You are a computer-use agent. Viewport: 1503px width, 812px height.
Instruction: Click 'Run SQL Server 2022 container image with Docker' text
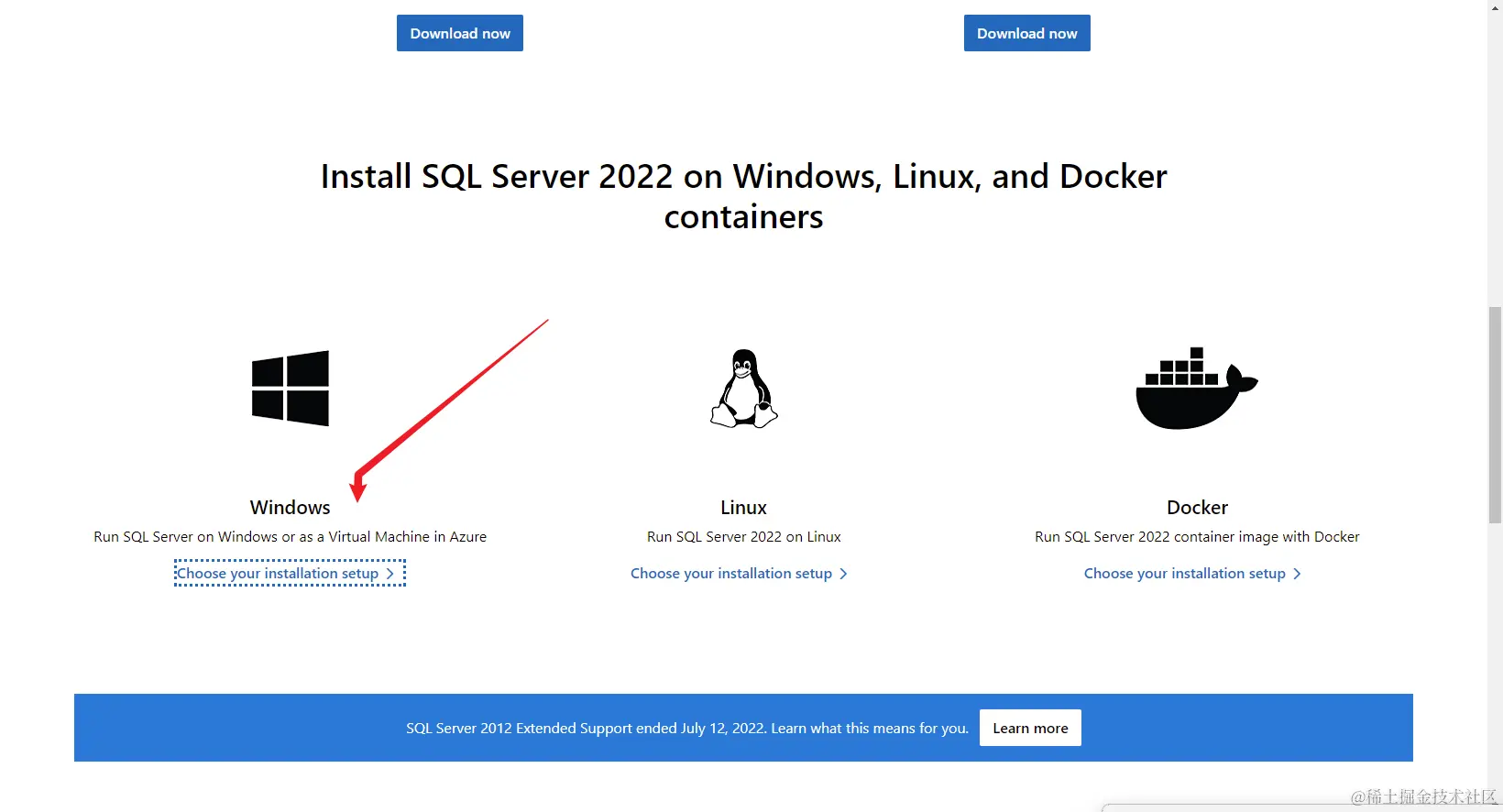tap(1197, 537)
